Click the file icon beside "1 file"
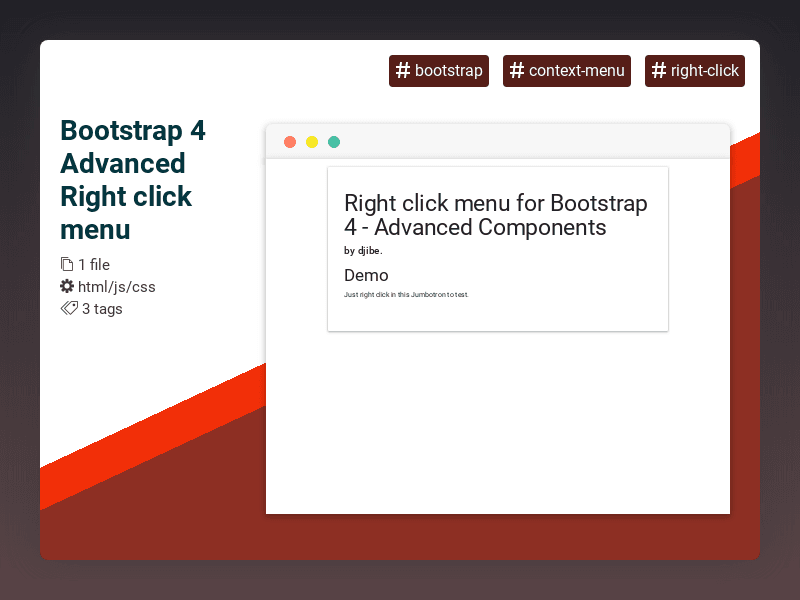The width and height of the screenshot is (800, 600). click(x=68, y=264)
